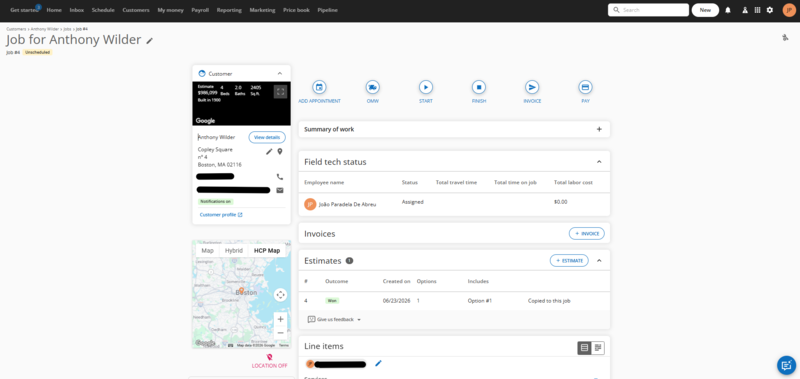Click the Option #1 estimate entry

480,301
